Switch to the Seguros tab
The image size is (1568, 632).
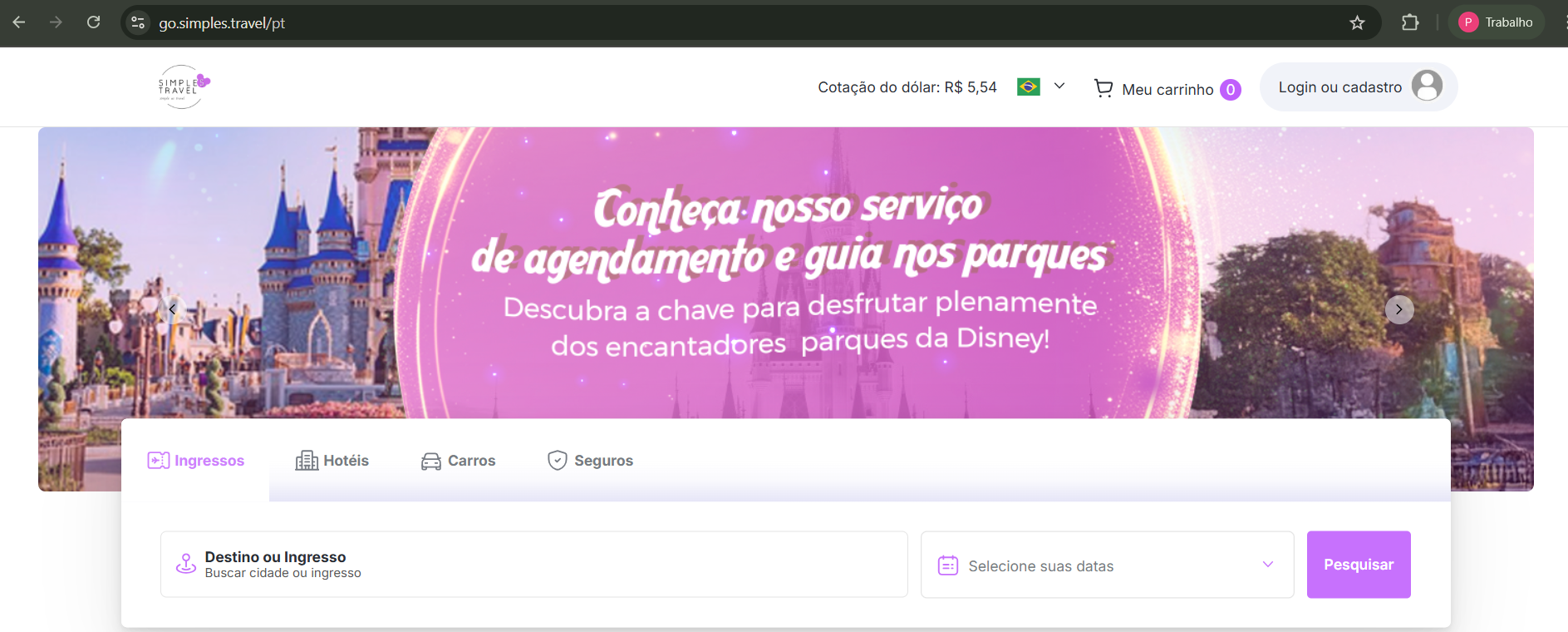point(590,461)
